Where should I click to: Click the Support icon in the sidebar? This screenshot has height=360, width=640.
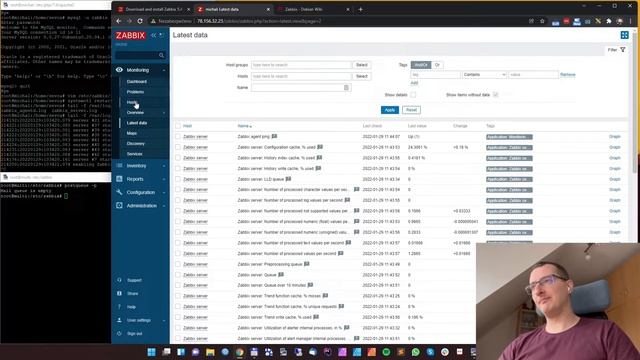click(x=119, y=280)
